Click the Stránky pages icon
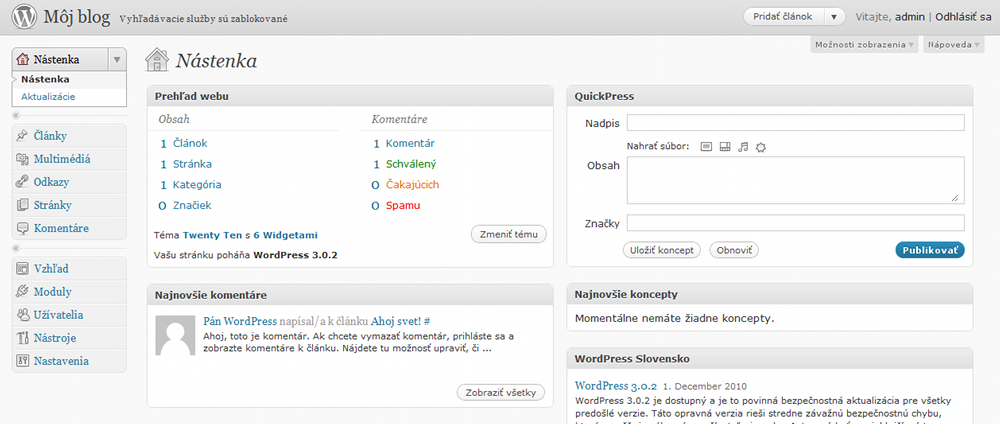 23,205
